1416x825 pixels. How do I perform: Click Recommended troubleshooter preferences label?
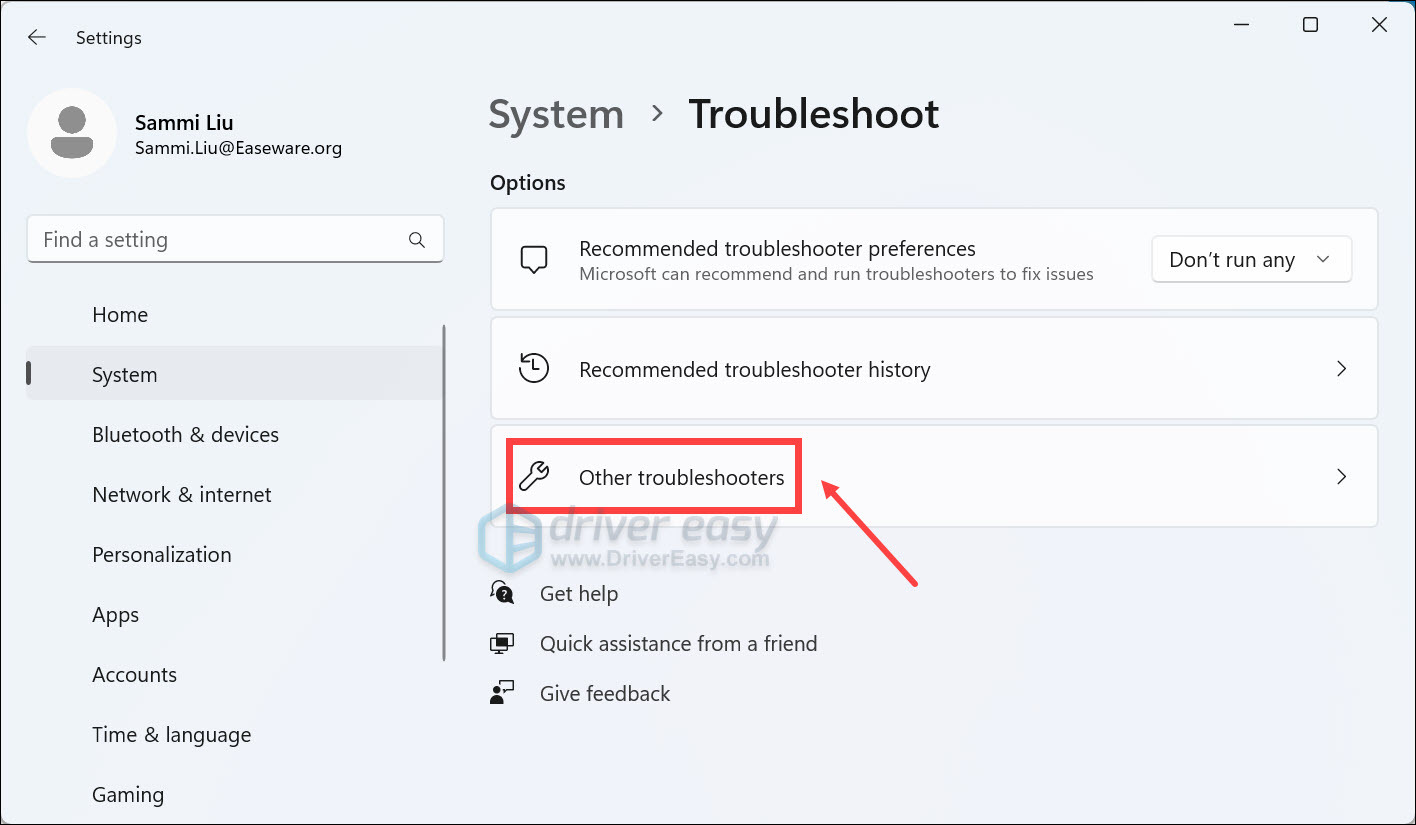click(x=777, y=249)
